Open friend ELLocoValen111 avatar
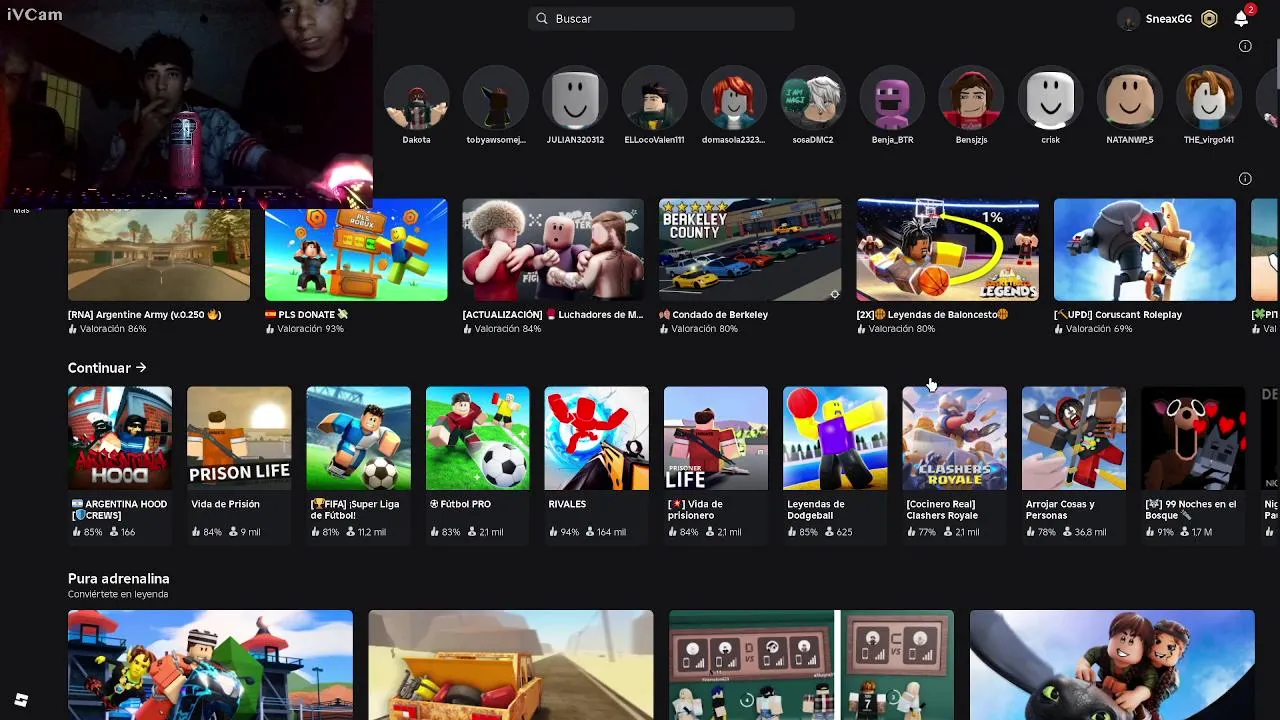The height and width of the screenshot is (720, 1280). tap(654, 98)
